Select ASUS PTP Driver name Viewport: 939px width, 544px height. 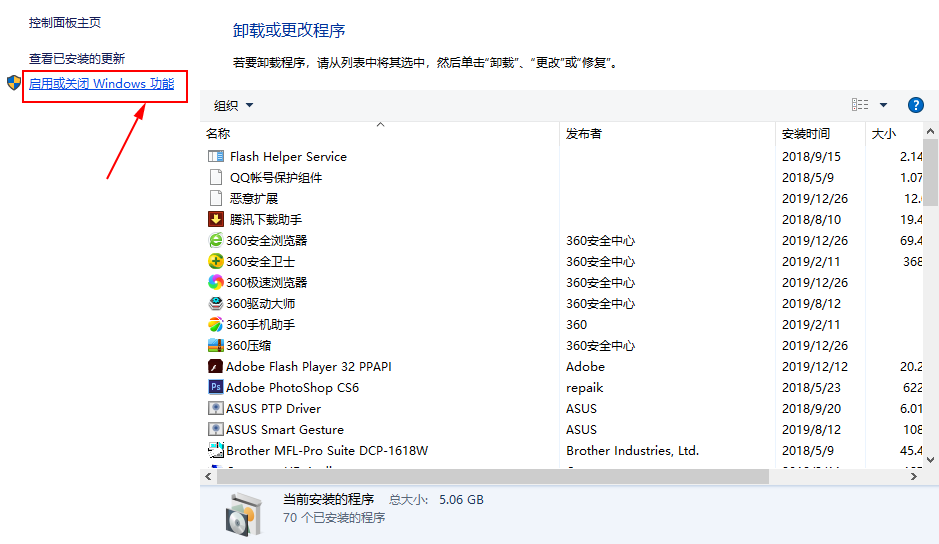click(x=273, y=409)
